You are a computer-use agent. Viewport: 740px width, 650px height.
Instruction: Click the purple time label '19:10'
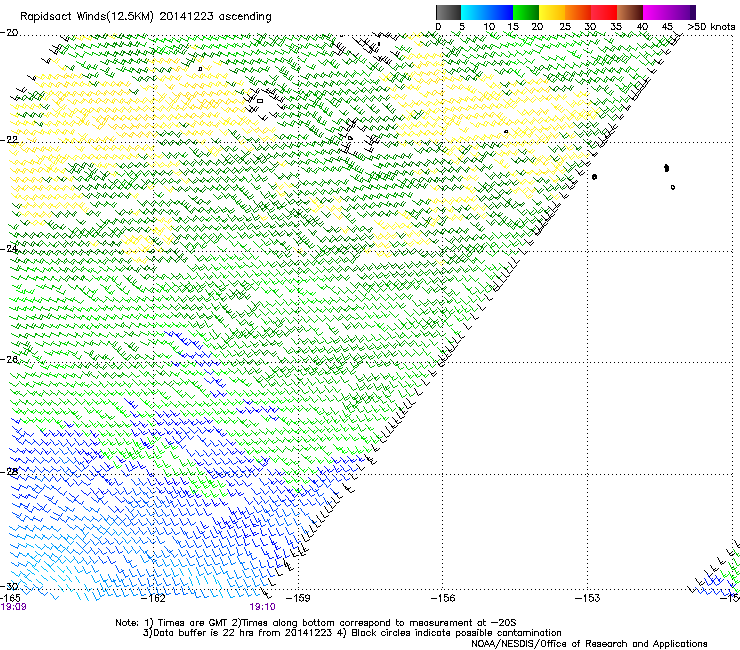pyautogui.click(x=262, y=607)
